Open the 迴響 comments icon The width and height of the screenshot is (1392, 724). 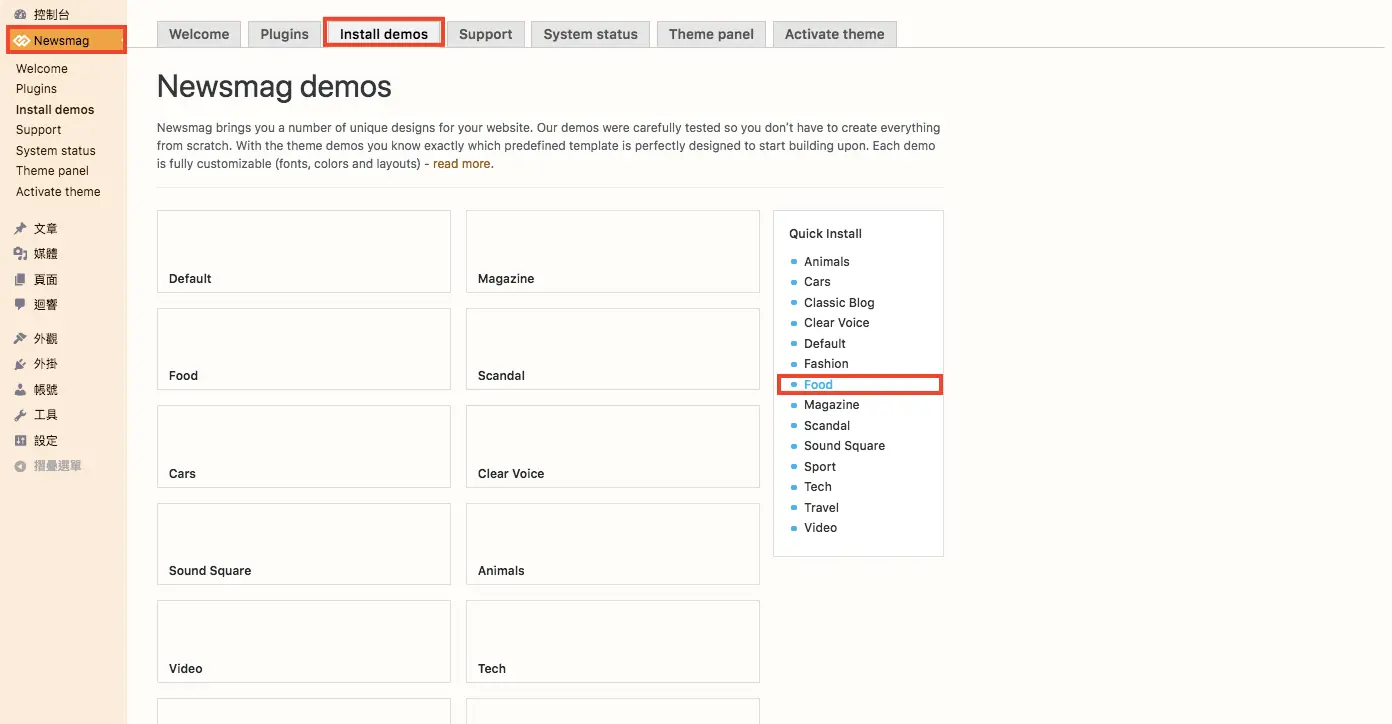(20, 305)
